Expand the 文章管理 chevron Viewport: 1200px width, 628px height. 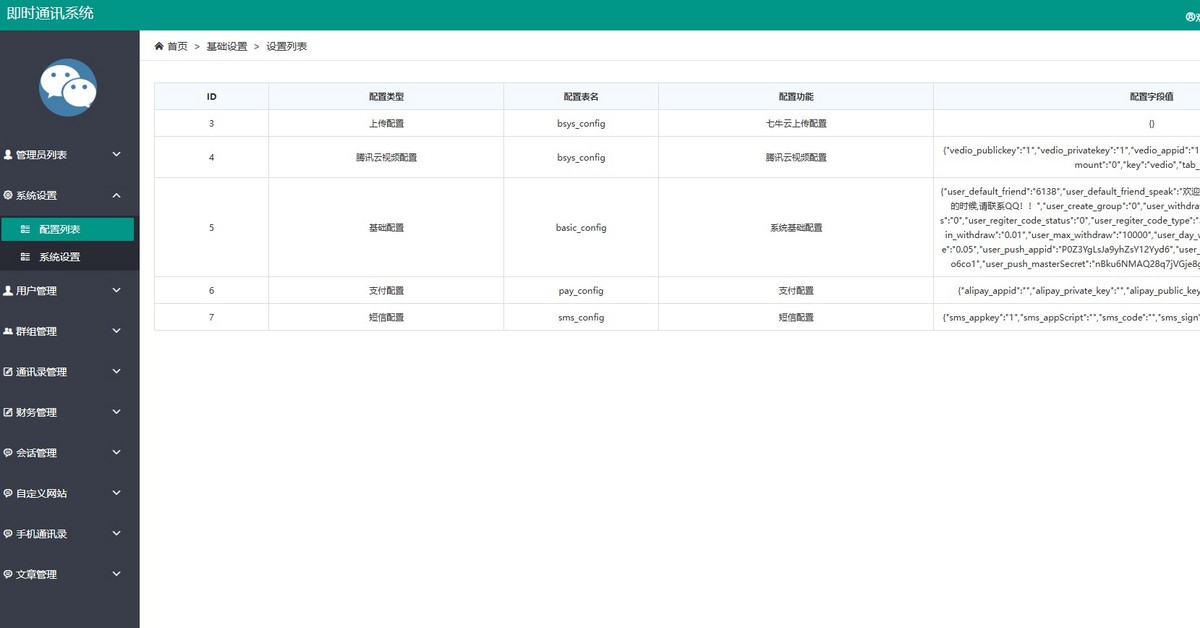(x=116, y=574)
